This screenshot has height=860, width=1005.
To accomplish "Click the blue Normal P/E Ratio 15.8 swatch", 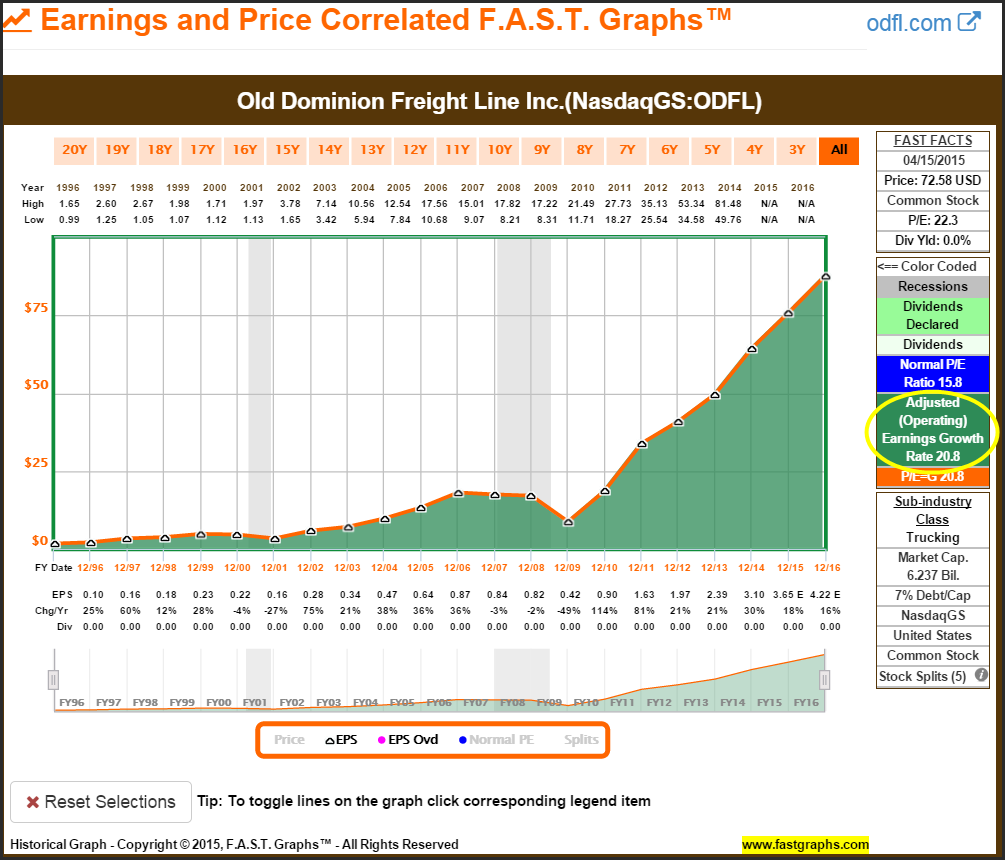I will [x=932, y=373].
